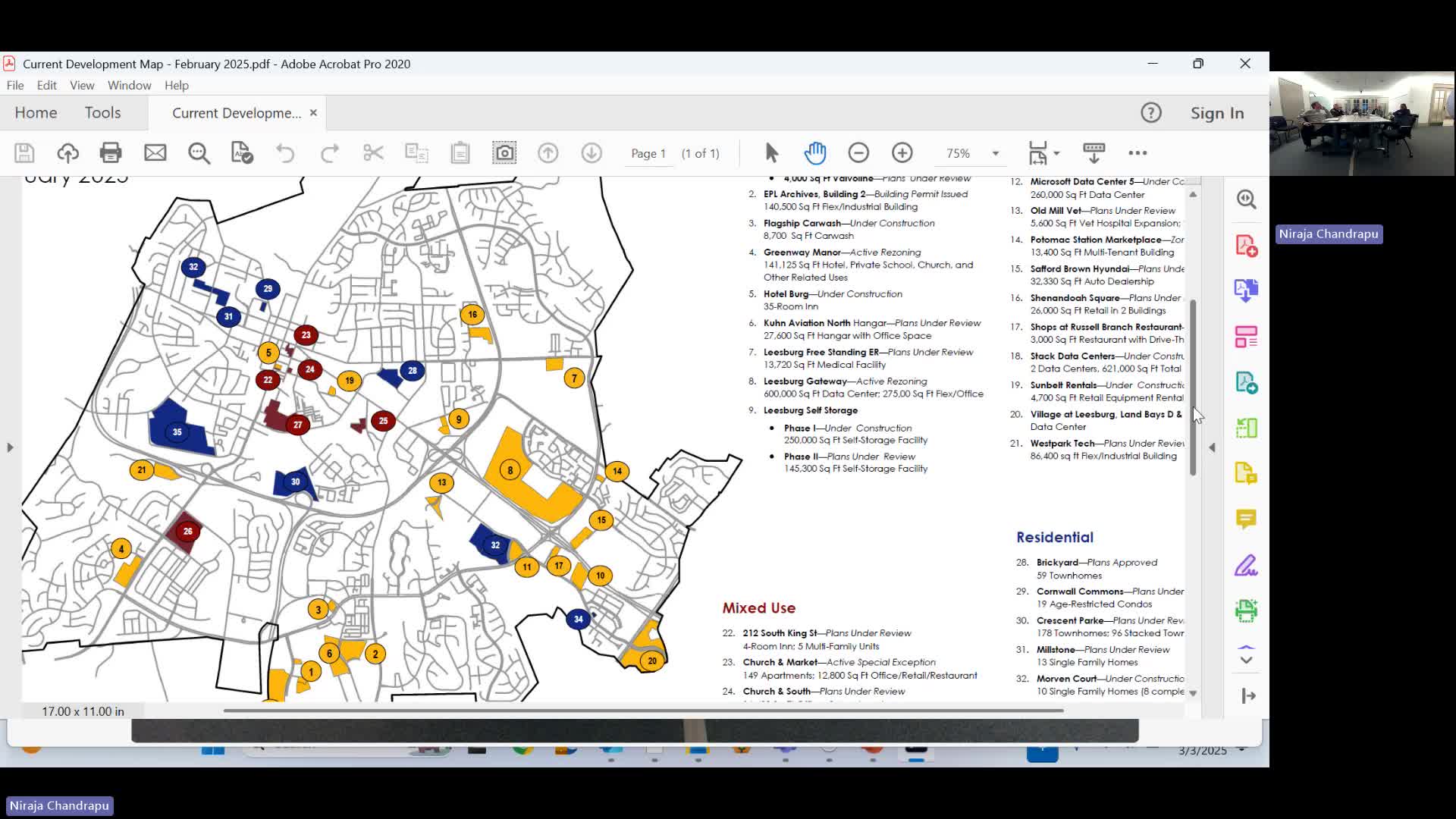Take a snapshot with camera icon

coord(504,153)
